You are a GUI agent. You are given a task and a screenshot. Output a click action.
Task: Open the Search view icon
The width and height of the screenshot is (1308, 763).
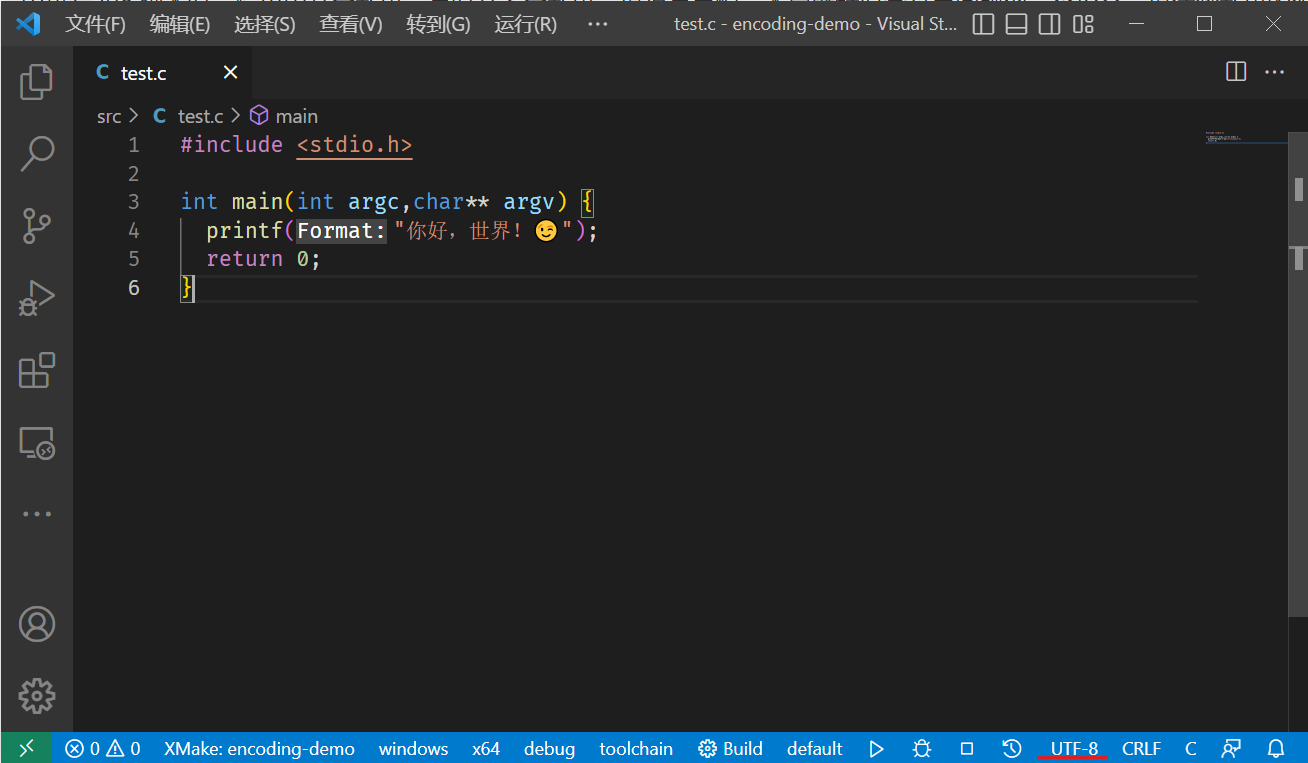[37, 154]
